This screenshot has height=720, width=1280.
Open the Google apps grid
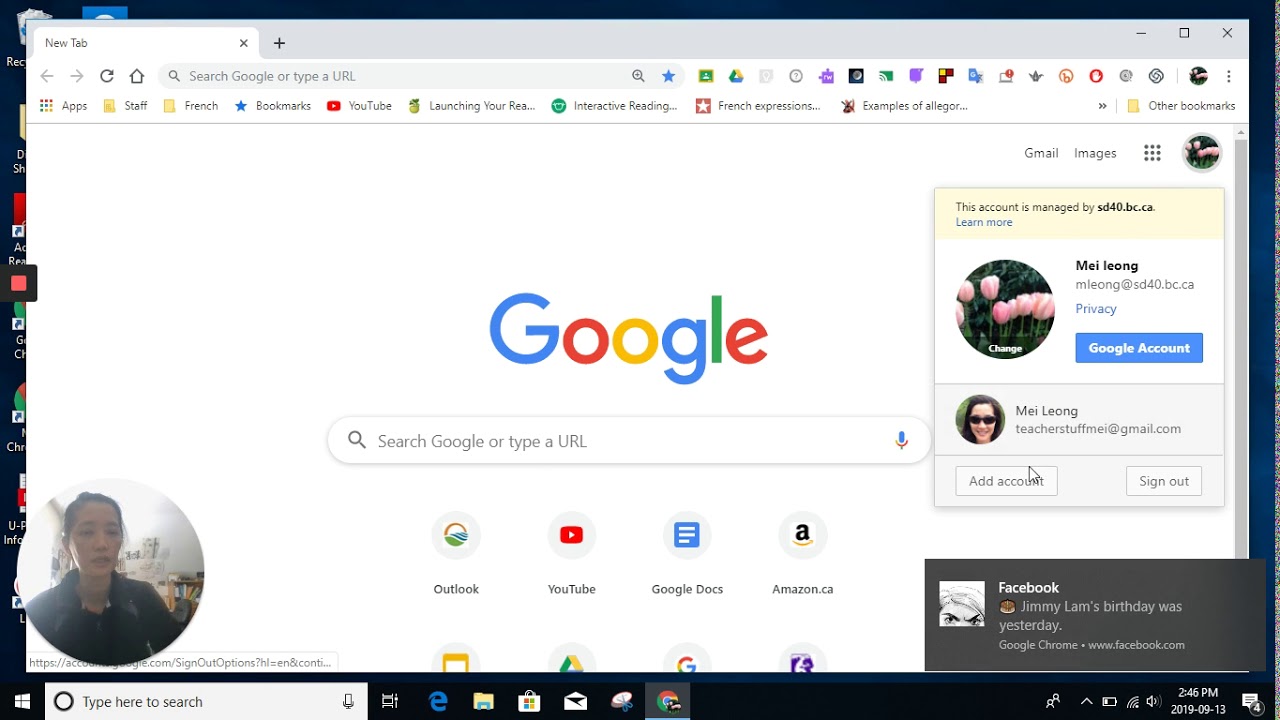(x=1152, y=153)
